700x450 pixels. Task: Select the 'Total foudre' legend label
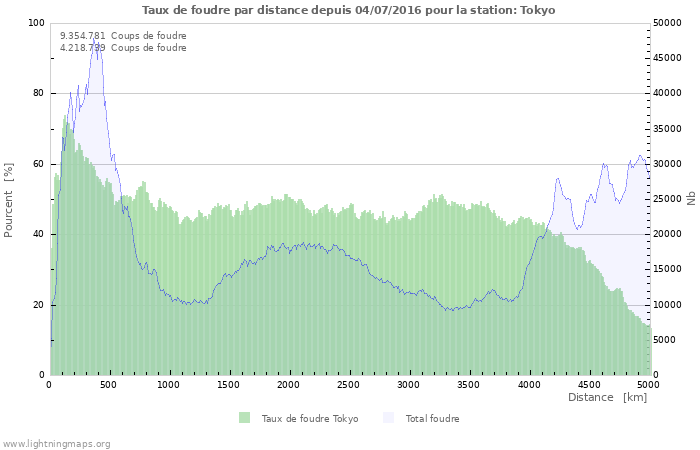pos(432,418)
